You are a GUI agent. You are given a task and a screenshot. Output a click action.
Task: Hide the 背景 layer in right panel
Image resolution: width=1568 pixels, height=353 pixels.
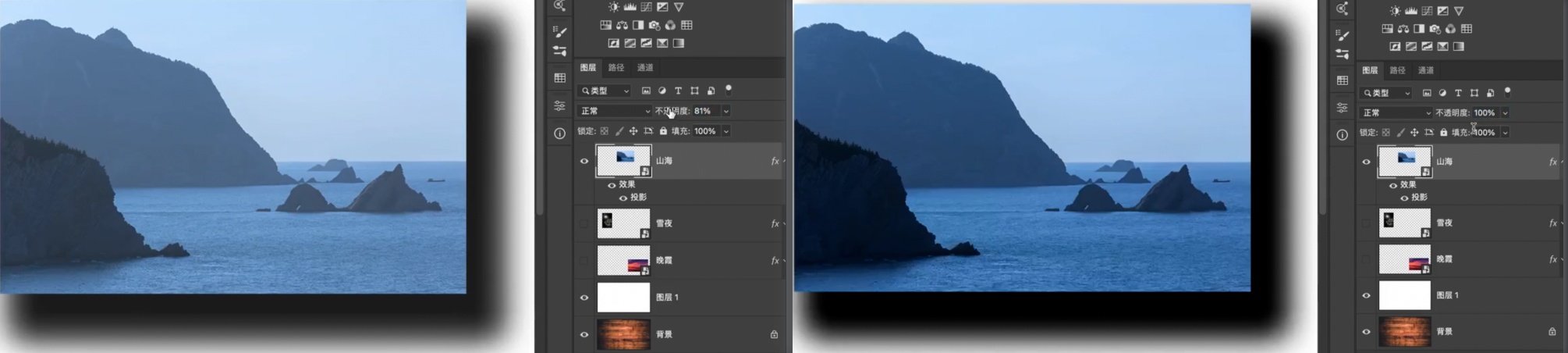1366,332
